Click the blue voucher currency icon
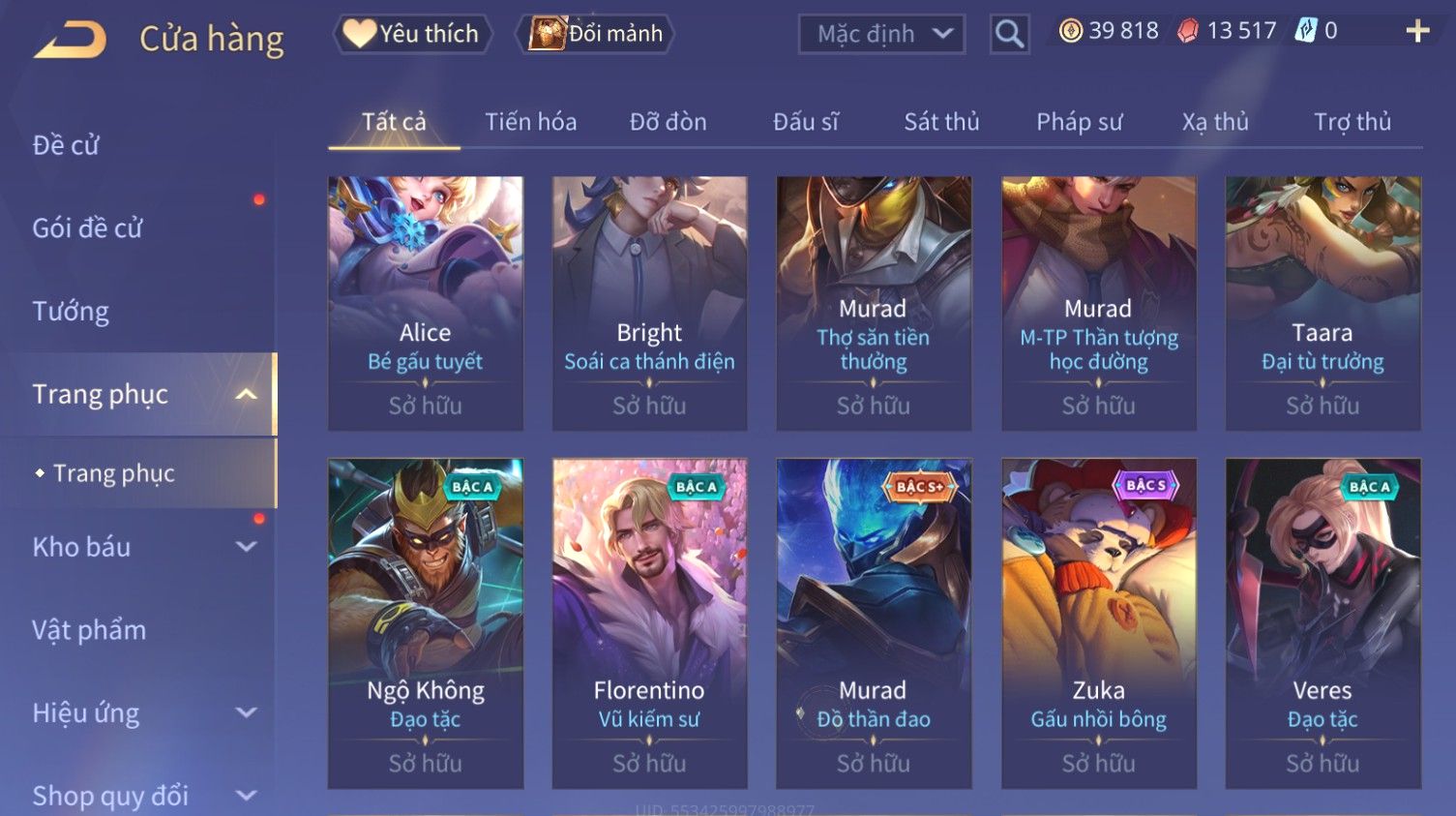 coord(1305,31)
